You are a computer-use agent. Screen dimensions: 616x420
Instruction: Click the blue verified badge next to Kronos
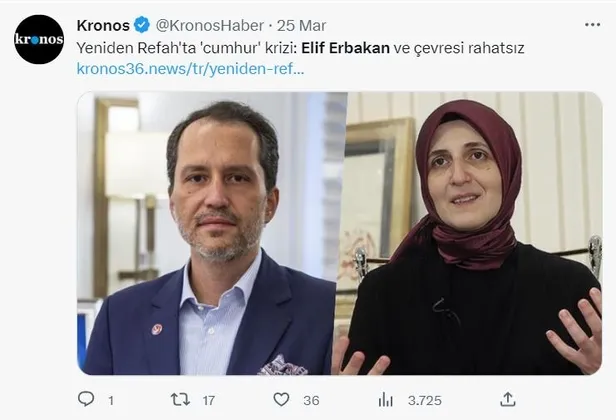142,26
